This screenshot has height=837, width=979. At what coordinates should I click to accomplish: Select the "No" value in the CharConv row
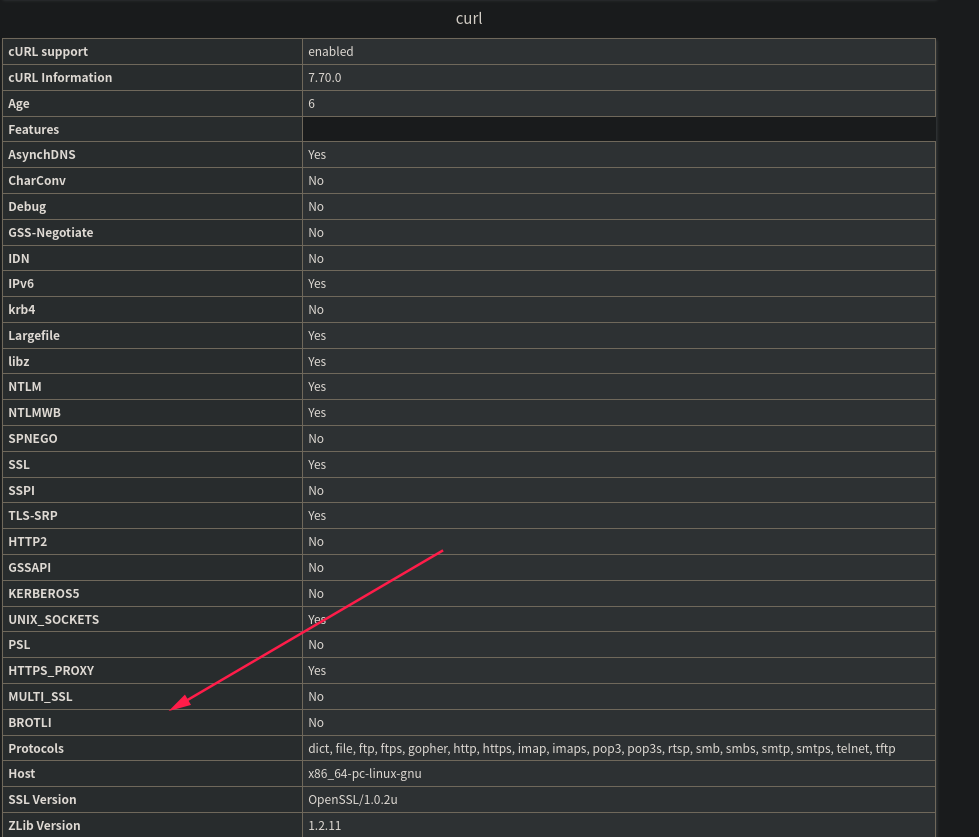[316, 180]
